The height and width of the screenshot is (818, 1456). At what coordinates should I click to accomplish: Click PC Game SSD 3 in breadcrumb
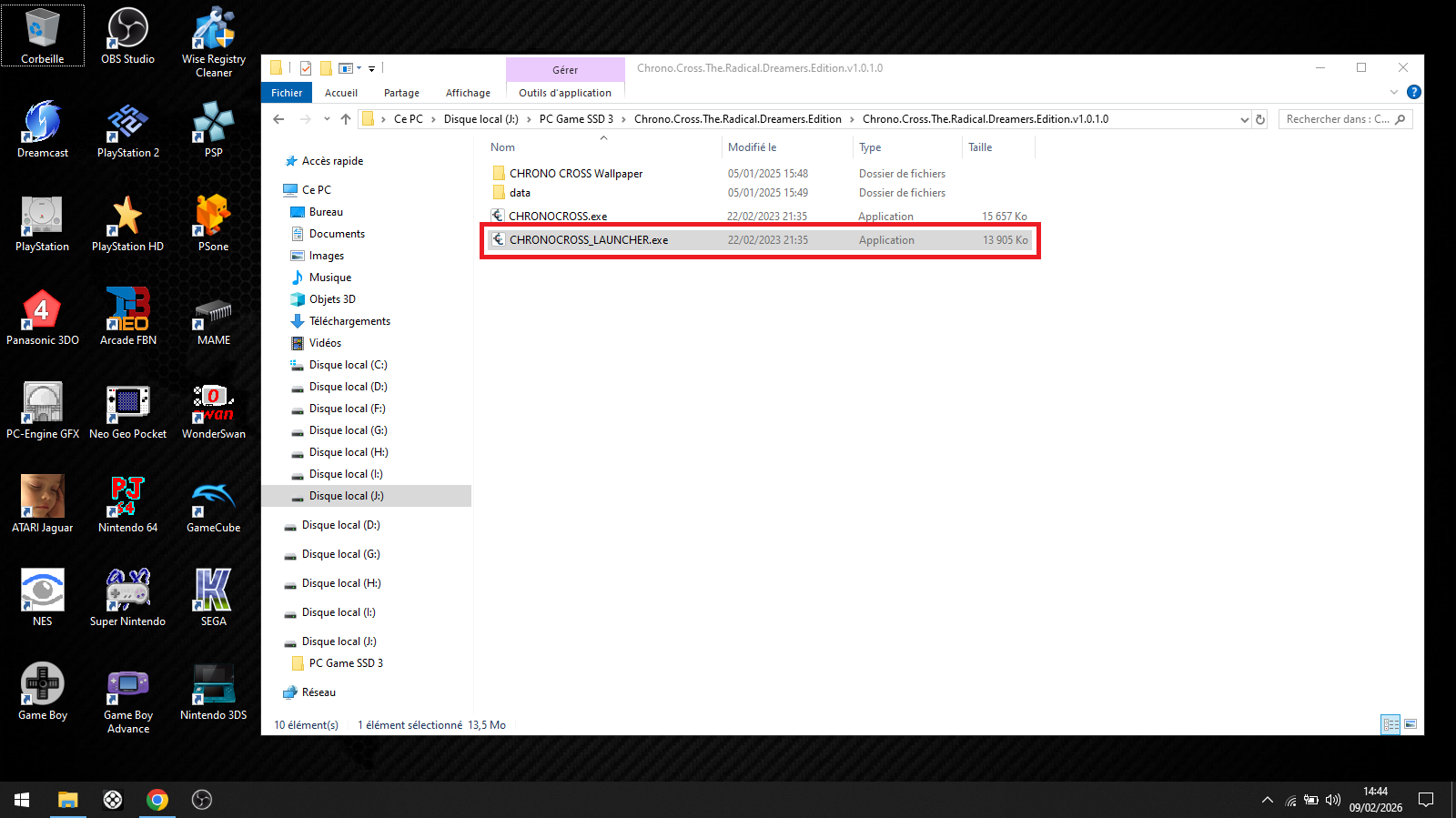coord(576,119)
